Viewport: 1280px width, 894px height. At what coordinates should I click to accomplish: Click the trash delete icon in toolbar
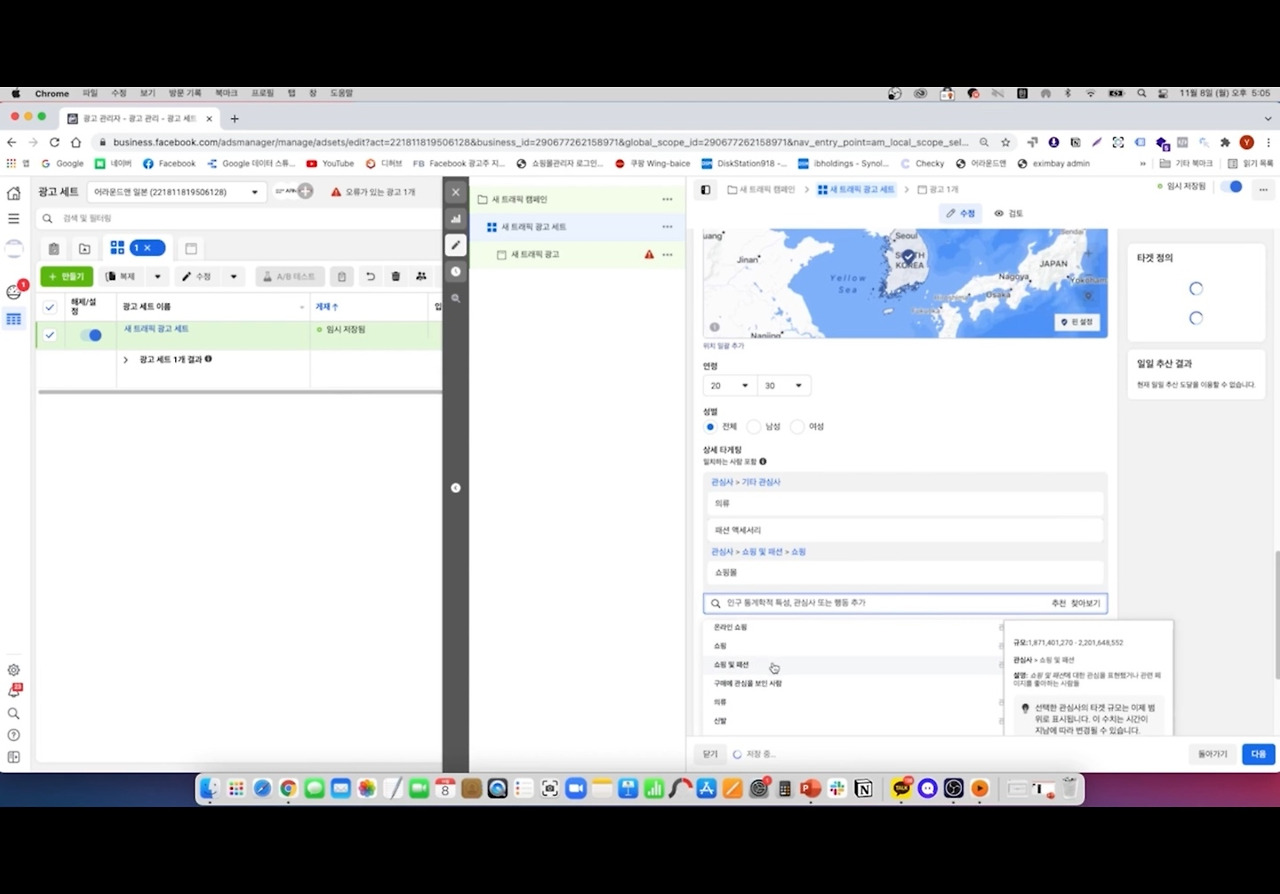coord(395,276)
